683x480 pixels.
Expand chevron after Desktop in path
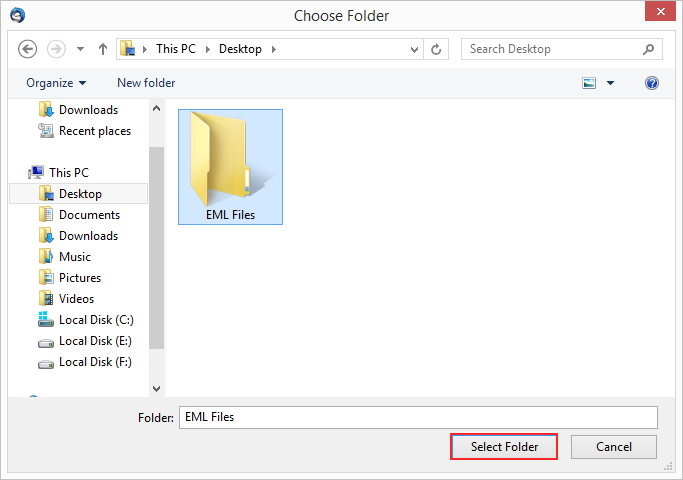(274, 49)
